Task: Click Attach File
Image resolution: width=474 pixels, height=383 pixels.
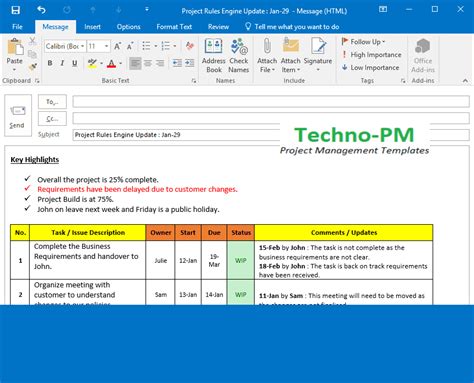Action: pyautogui.click(x=267, y=55)
